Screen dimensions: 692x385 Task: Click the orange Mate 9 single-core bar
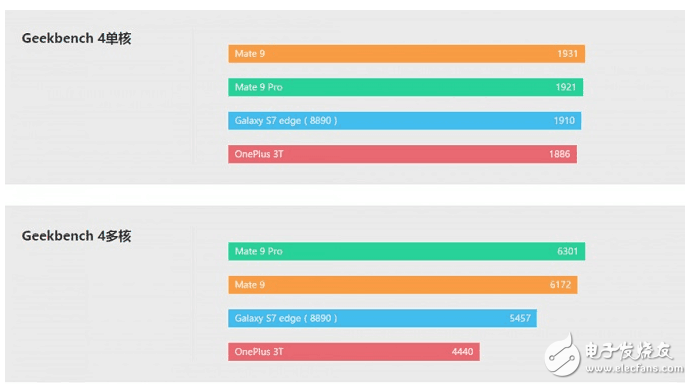tap(406, 54)
